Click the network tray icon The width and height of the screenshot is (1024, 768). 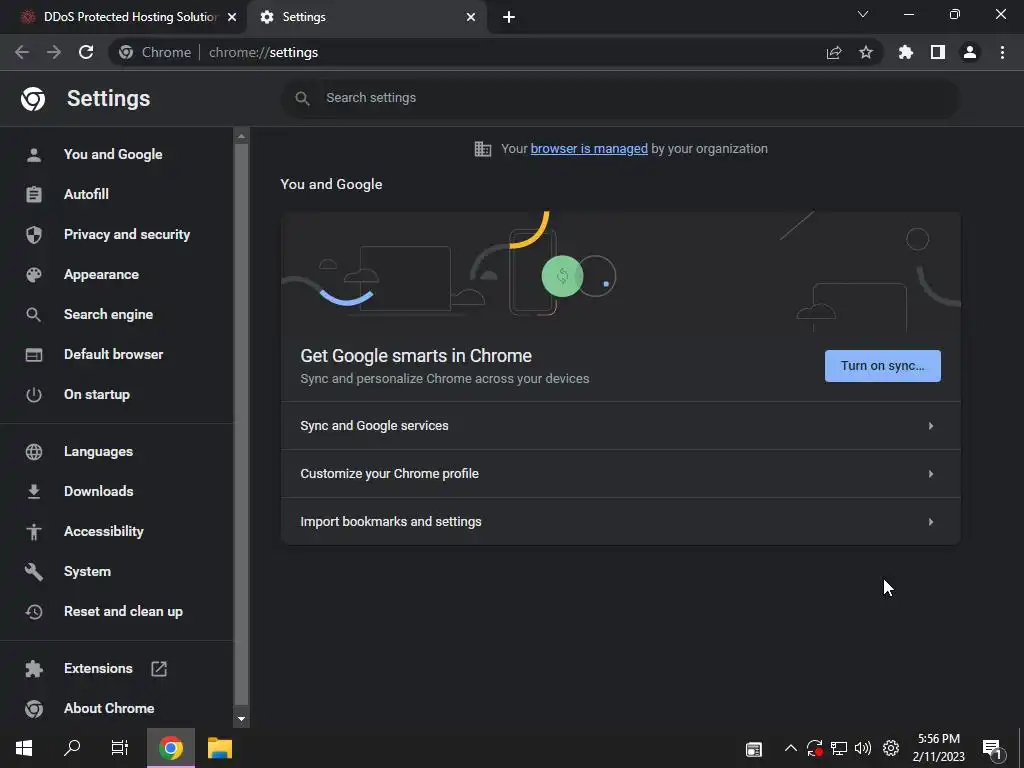tap(839, 748)
